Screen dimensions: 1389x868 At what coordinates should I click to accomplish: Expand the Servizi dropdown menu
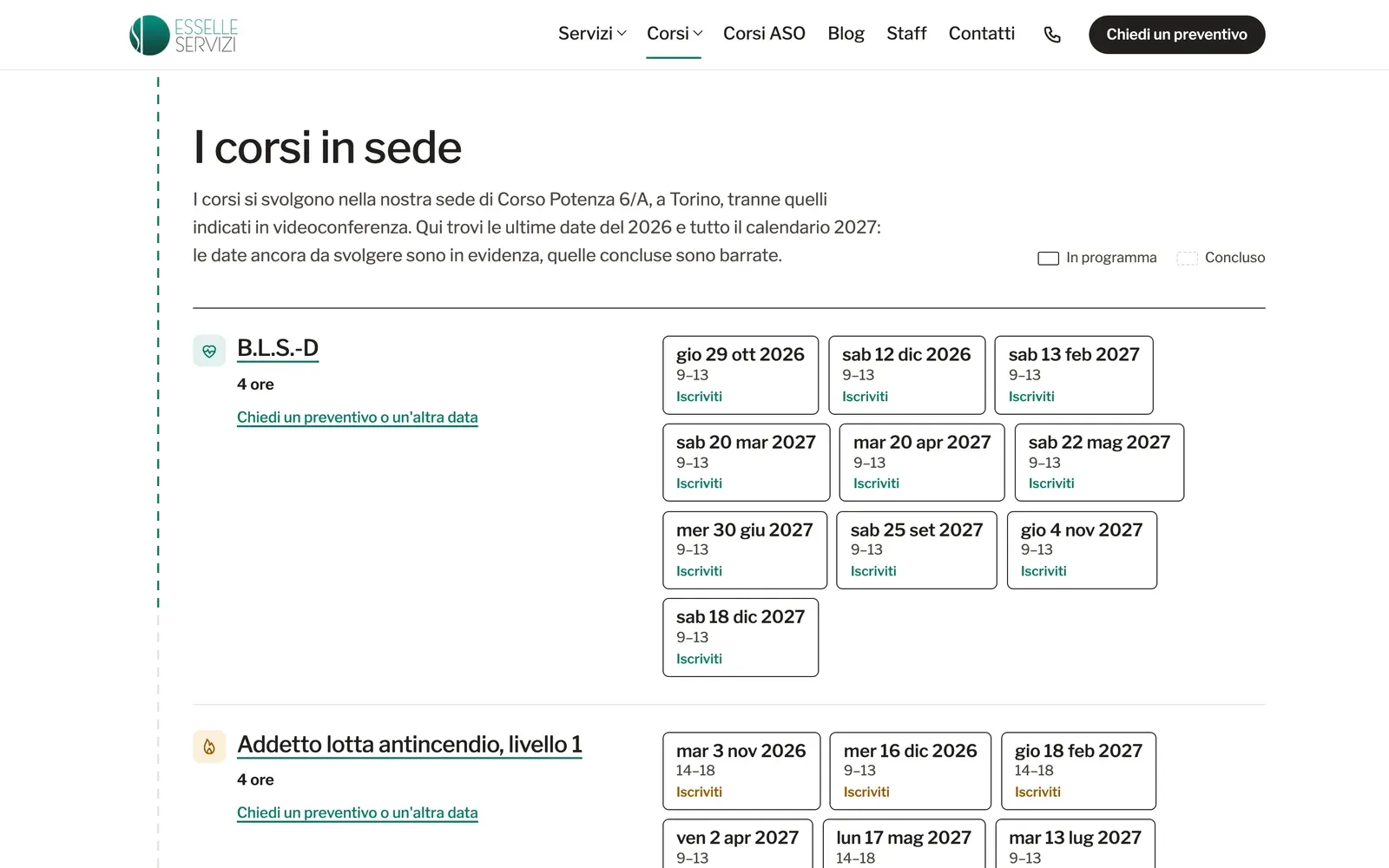pos(592,33)
